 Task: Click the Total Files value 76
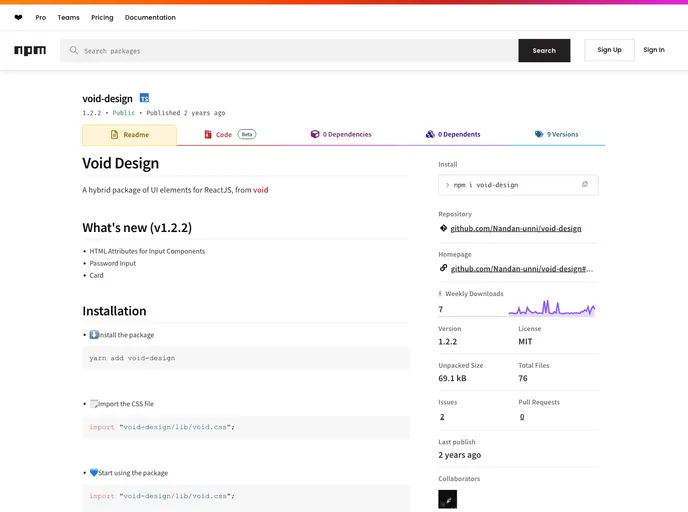(x=523, y=378)
